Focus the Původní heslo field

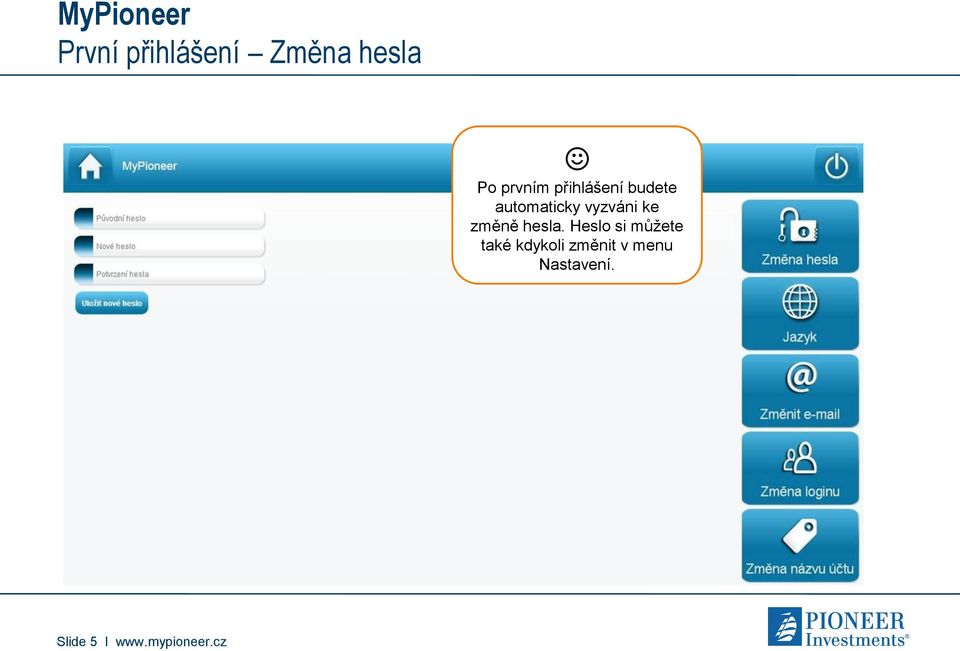[169, 218]
